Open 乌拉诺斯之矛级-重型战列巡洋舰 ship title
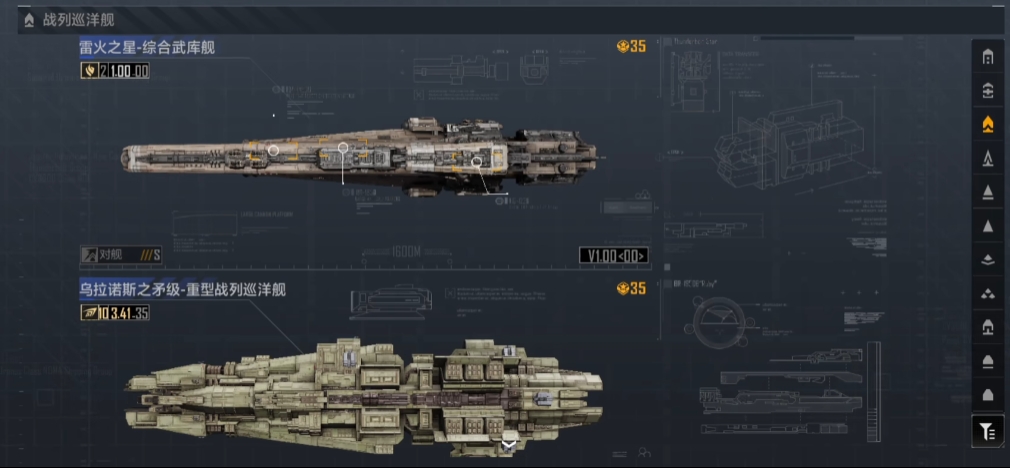This screenshot has width=1010, height=468. 182,290
